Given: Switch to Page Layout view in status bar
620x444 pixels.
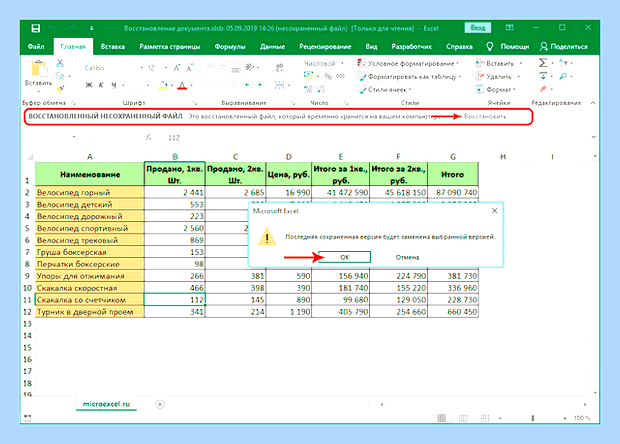Looking at the screenshot, I should point(463,418).
